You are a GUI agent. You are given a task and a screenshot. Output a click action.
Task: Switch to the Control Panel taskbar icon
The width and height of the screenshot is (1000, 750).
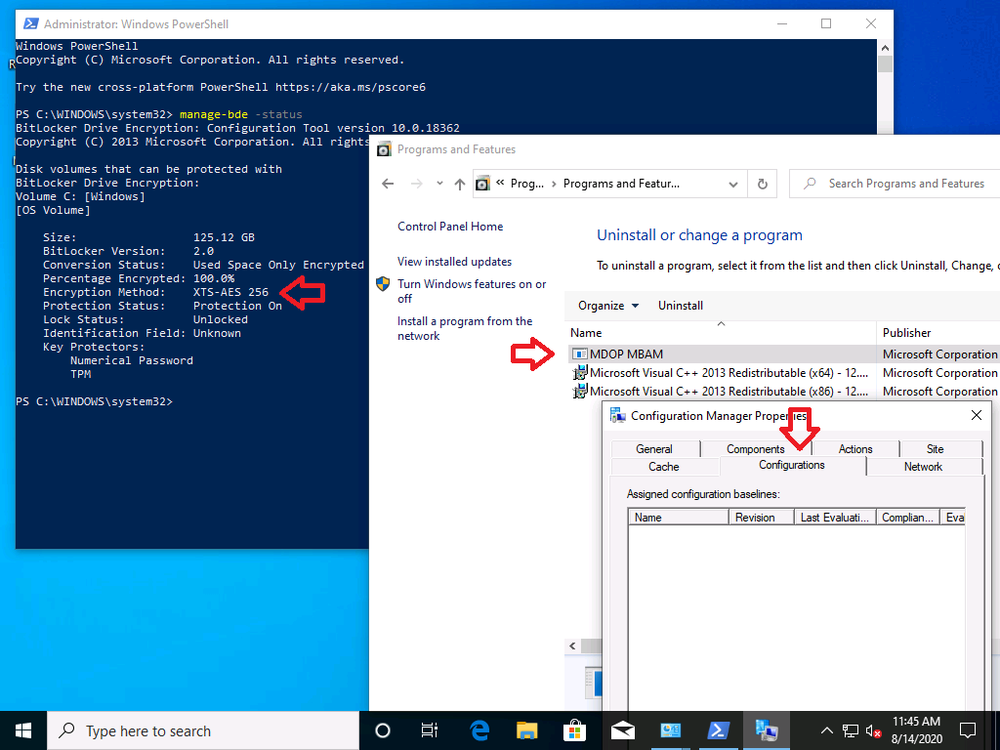[670, 731]
